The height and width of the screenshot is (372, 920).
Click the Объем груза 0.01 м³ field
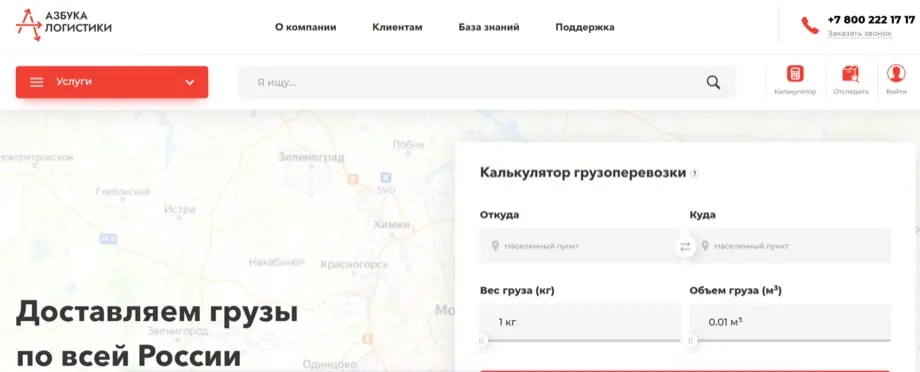coord(790,322)
